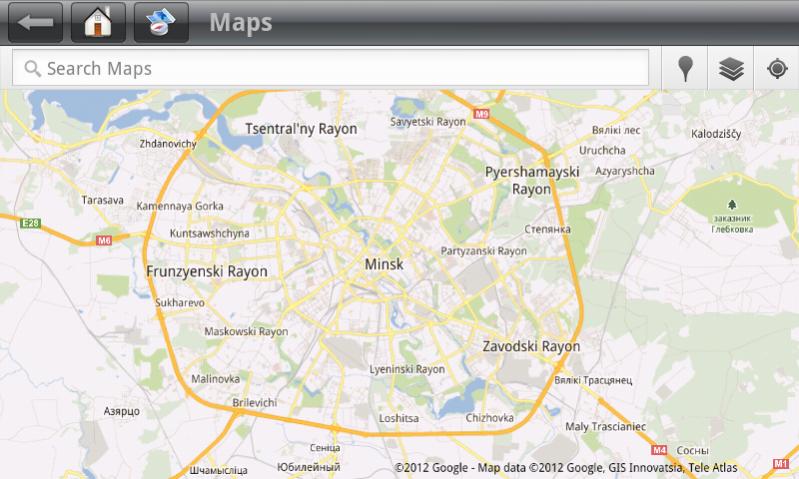The height and width of the screenshot is (479, 799).
Task: Tap the Сосны label
Action: [692, 450]
